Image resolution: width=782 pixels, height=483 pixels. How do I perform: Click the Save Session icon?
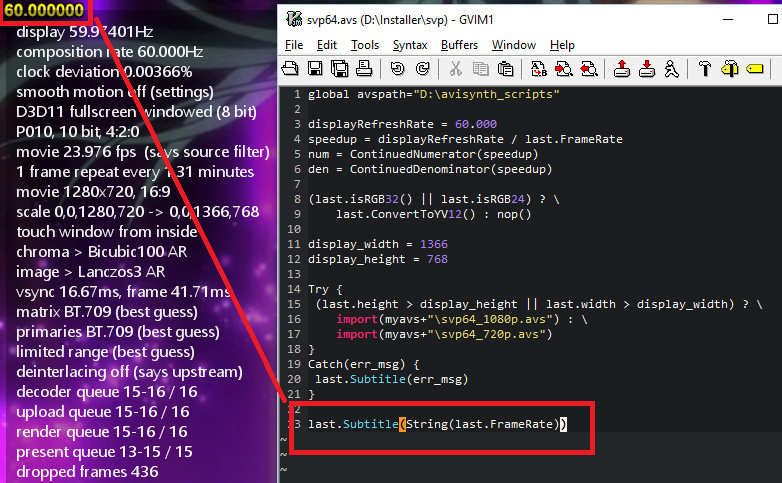pos(646,69)
